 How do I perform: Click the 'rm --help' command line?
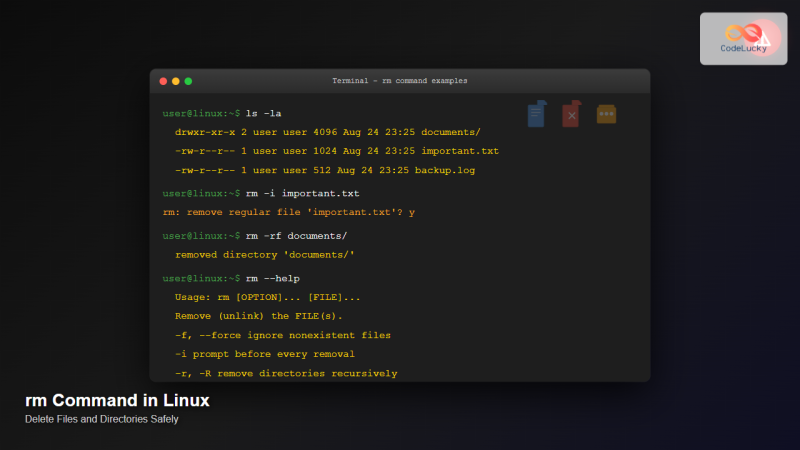(273, 278)
